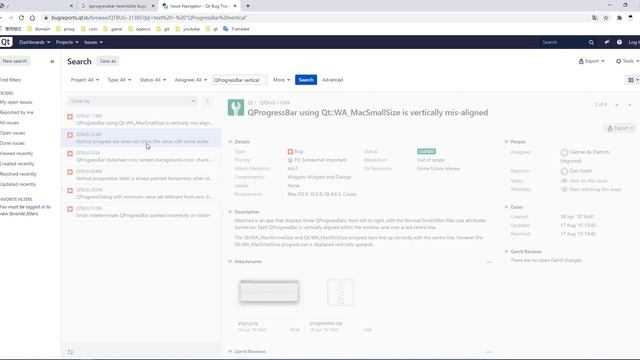Go to next issue arrow icon
640x360 pixels.
point(629,105)
